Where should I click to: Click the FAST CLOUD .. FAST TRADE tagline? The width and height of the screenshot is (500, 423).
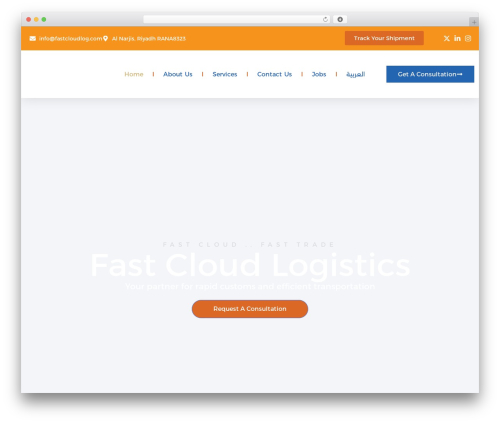[x=249, y=245]
